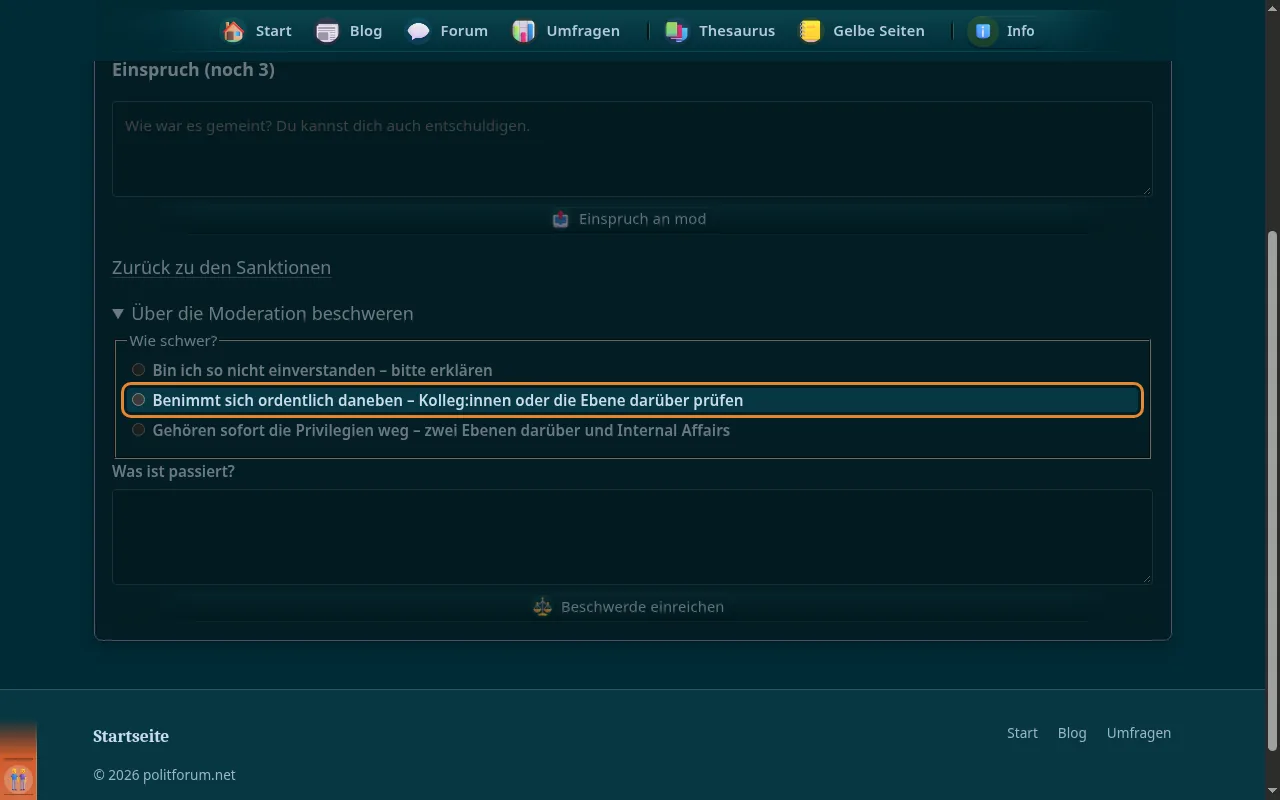Screen dimensions: 1280x800
Task: Click the Gelbe Seiten notebook icon
Action: click(811, 31)
